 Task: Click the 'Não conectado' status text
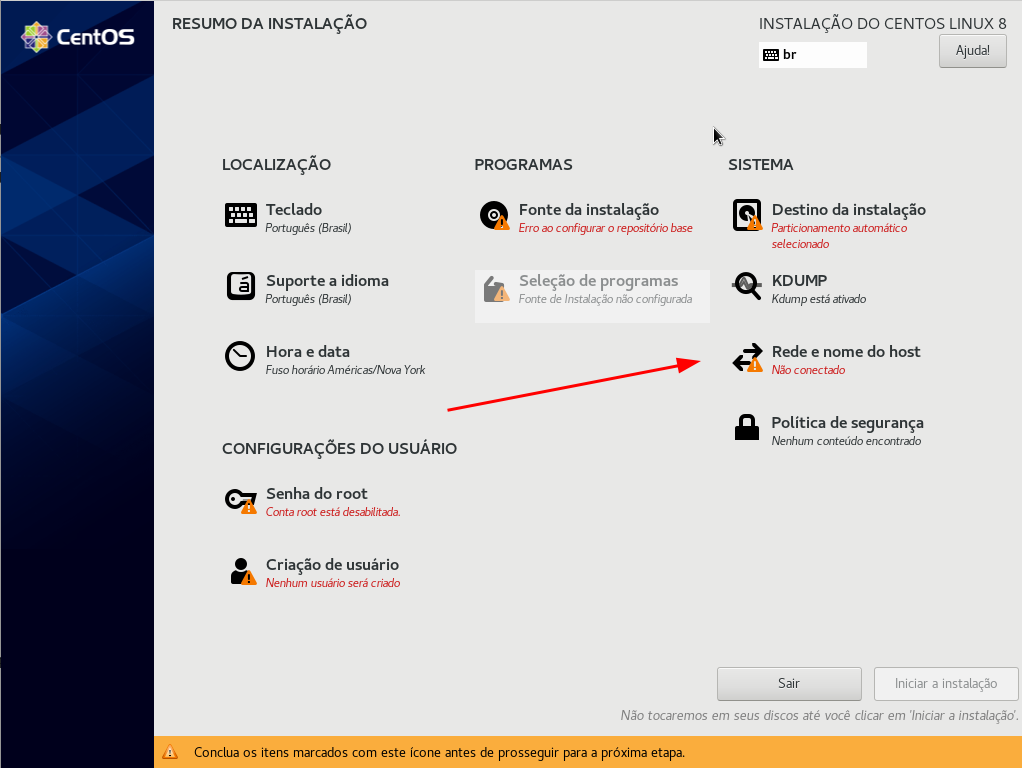click(x=808, y=370)
